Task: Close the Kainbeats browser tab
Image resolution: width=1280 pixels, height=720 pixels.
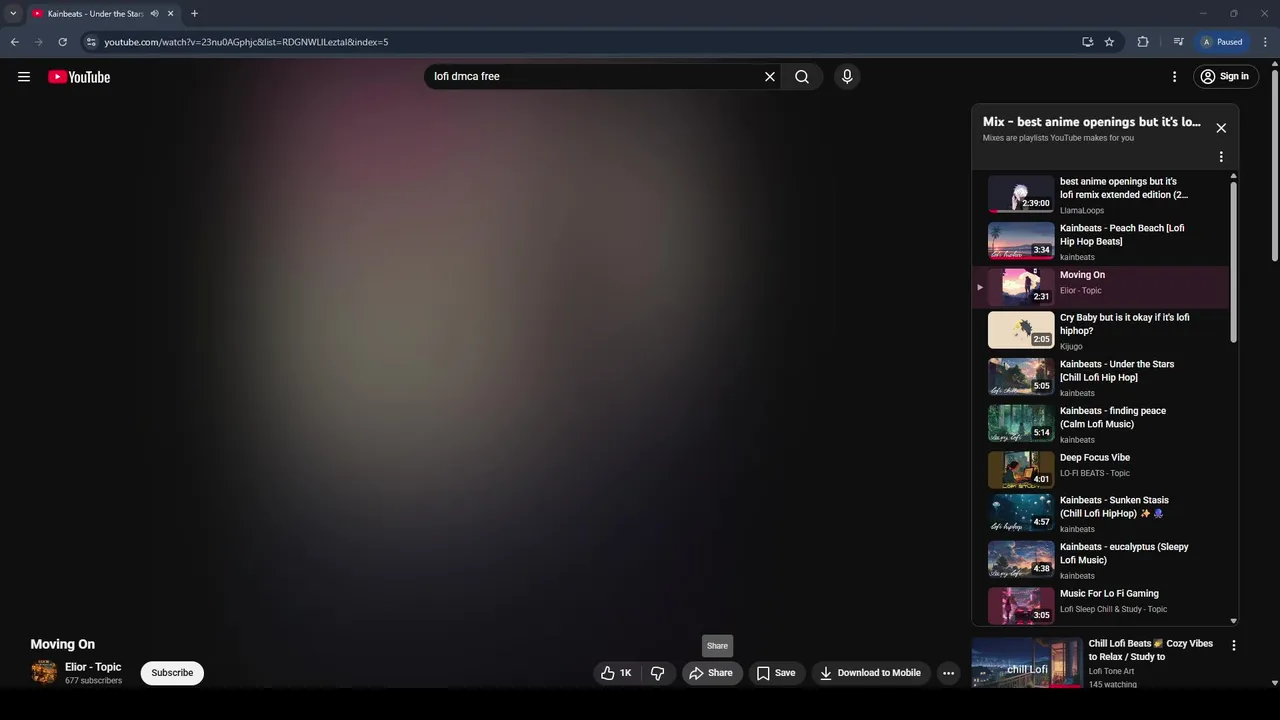Action: (171, 14)
